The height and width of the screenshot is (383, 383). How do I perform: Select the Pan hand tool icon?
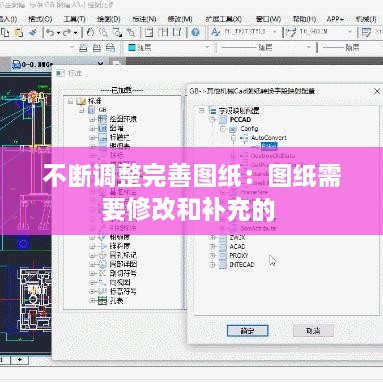(90, 32)
